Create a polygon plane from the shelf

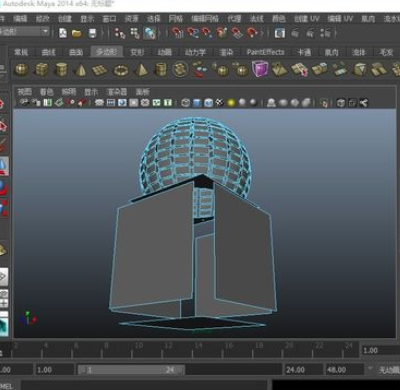pyautogui.click(x=100, y=70)
